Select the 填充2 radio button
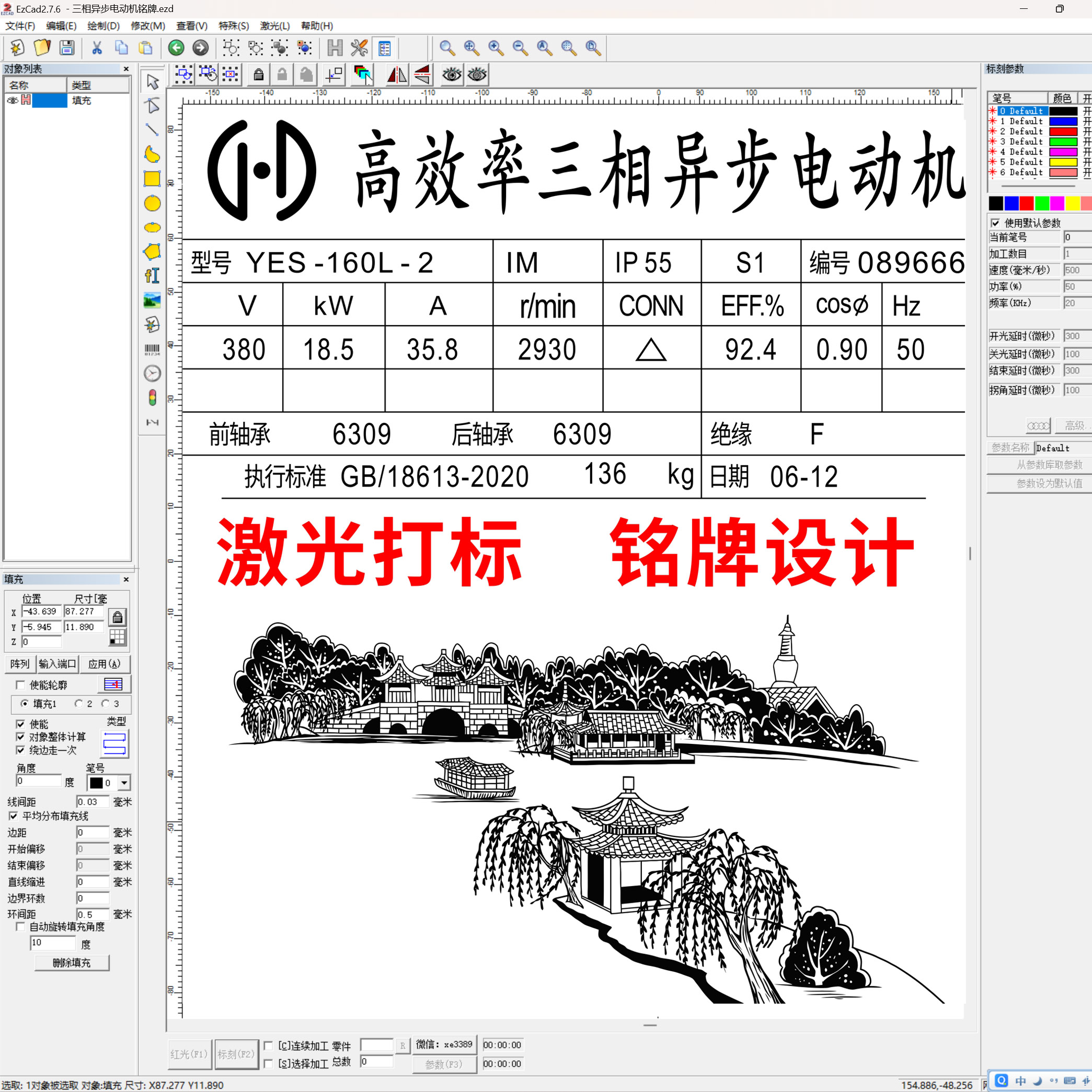 (x=79, y=704)
